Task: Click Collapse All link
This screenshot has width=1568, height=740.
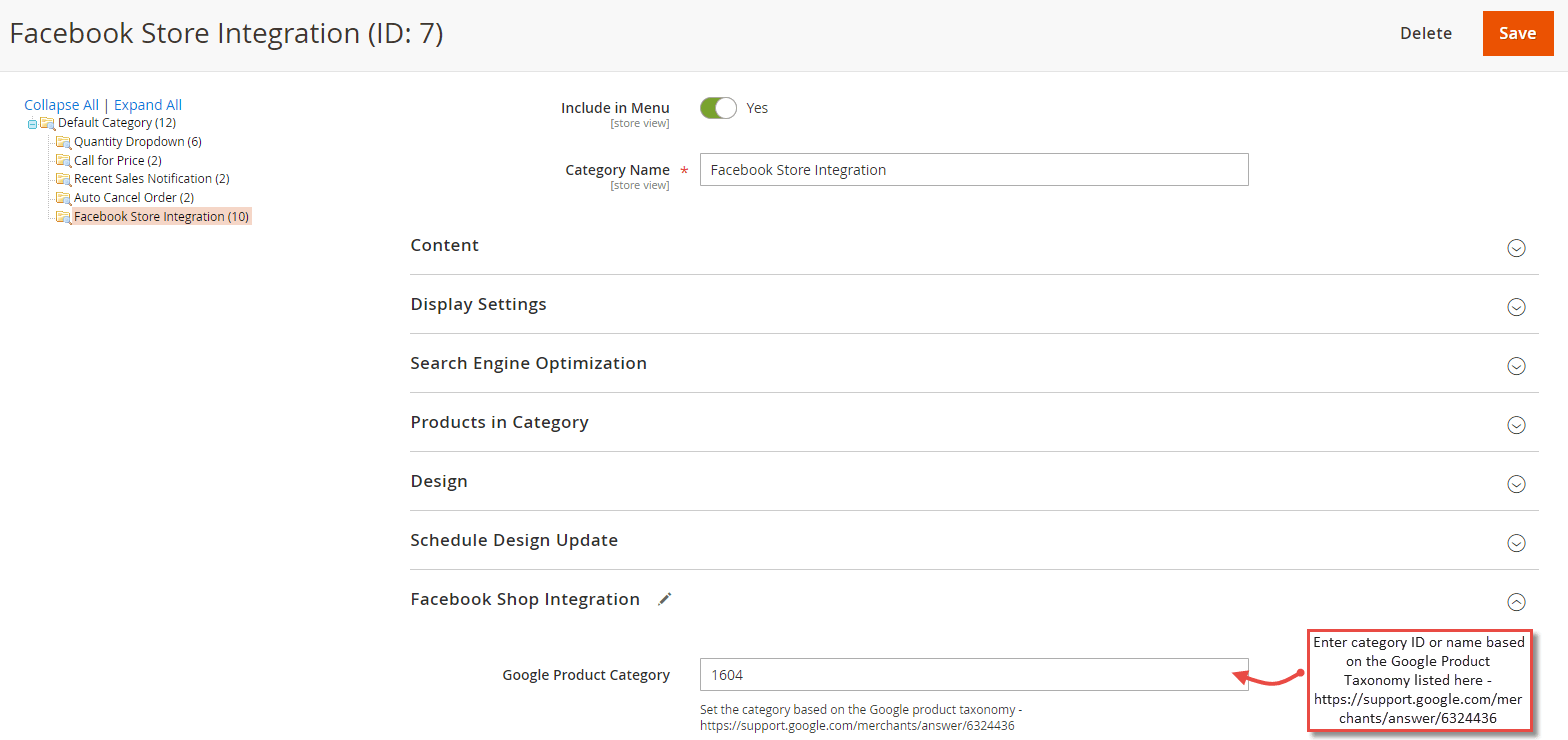Action: click(61, 105)
